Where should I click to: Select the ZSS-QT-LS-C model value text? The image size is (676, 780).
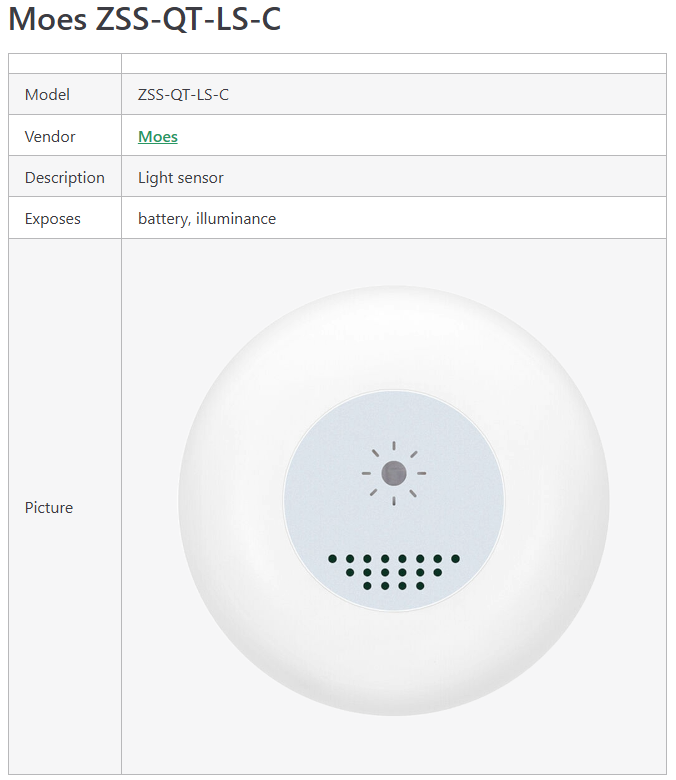(183, 95)
